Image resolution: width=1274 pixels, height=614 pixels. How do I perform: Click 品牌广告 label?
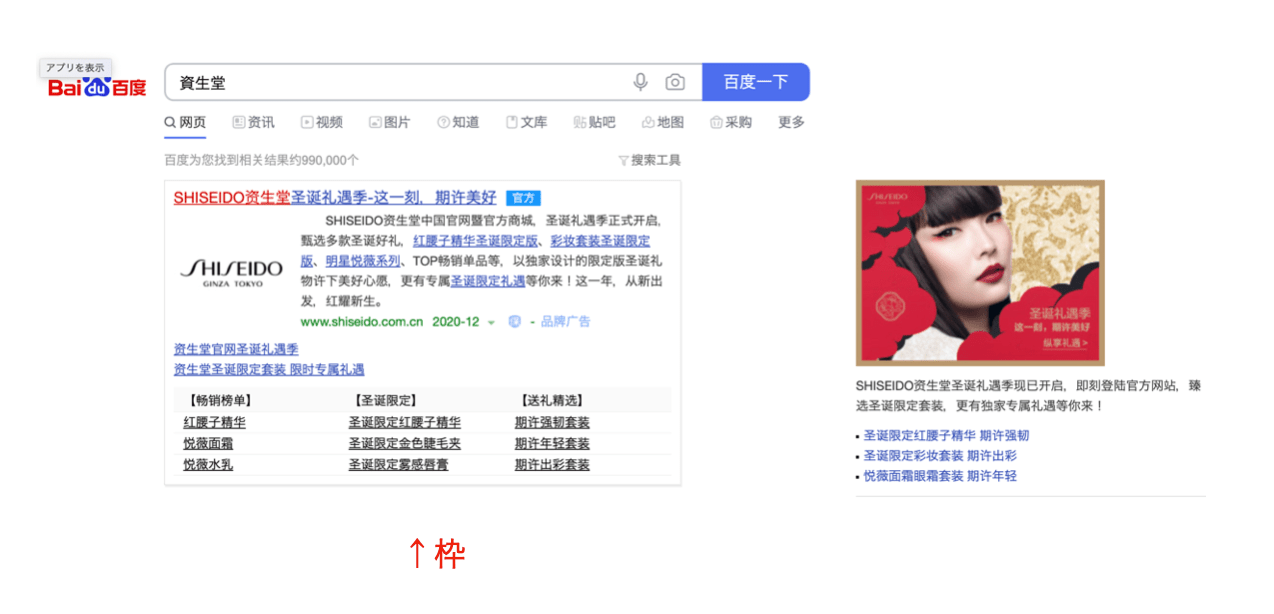(566, 322)
